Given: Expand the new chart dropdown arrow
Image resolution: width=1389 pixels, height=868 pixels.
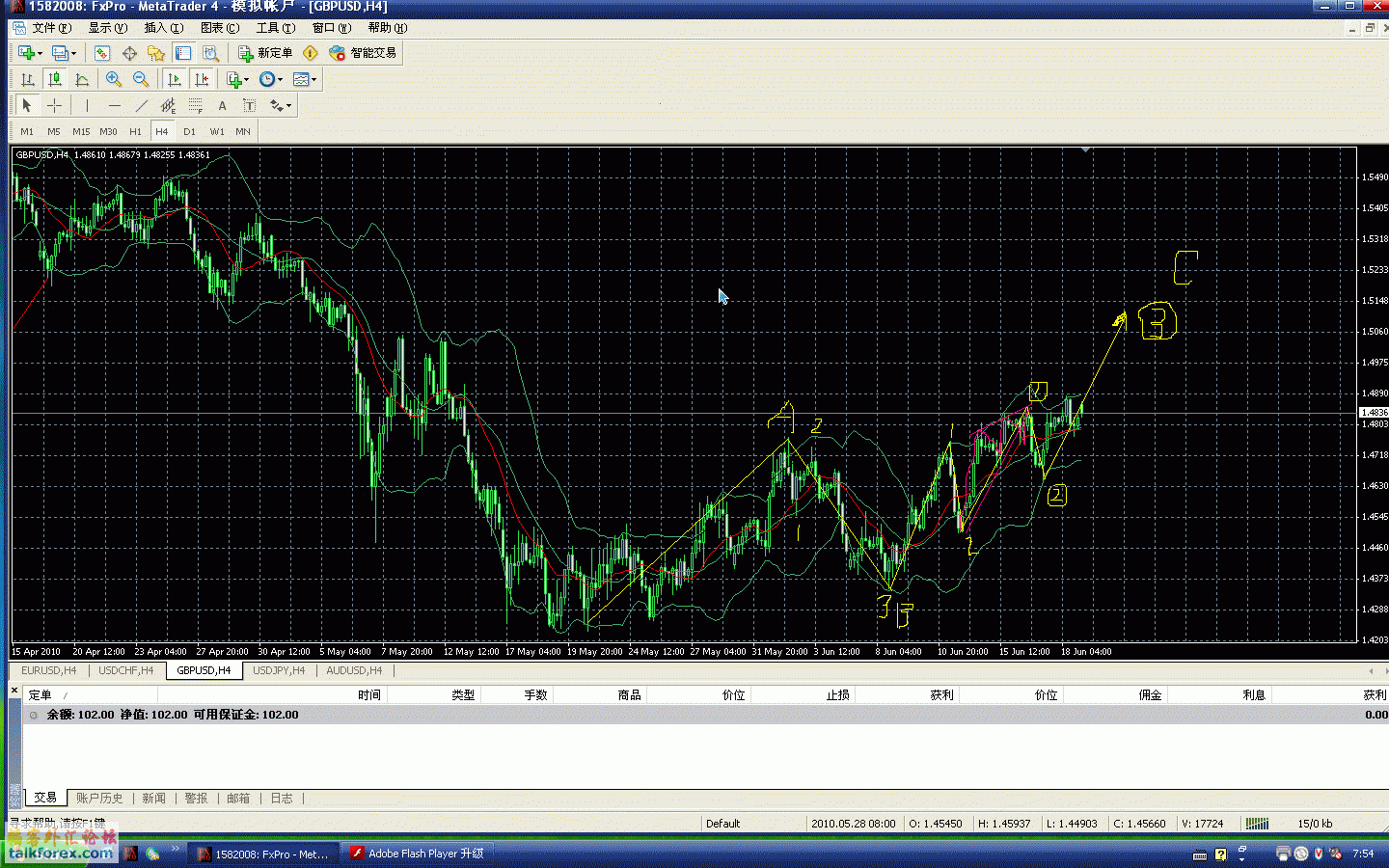Looking at the screenshot, I should click(x=40, y=53).
